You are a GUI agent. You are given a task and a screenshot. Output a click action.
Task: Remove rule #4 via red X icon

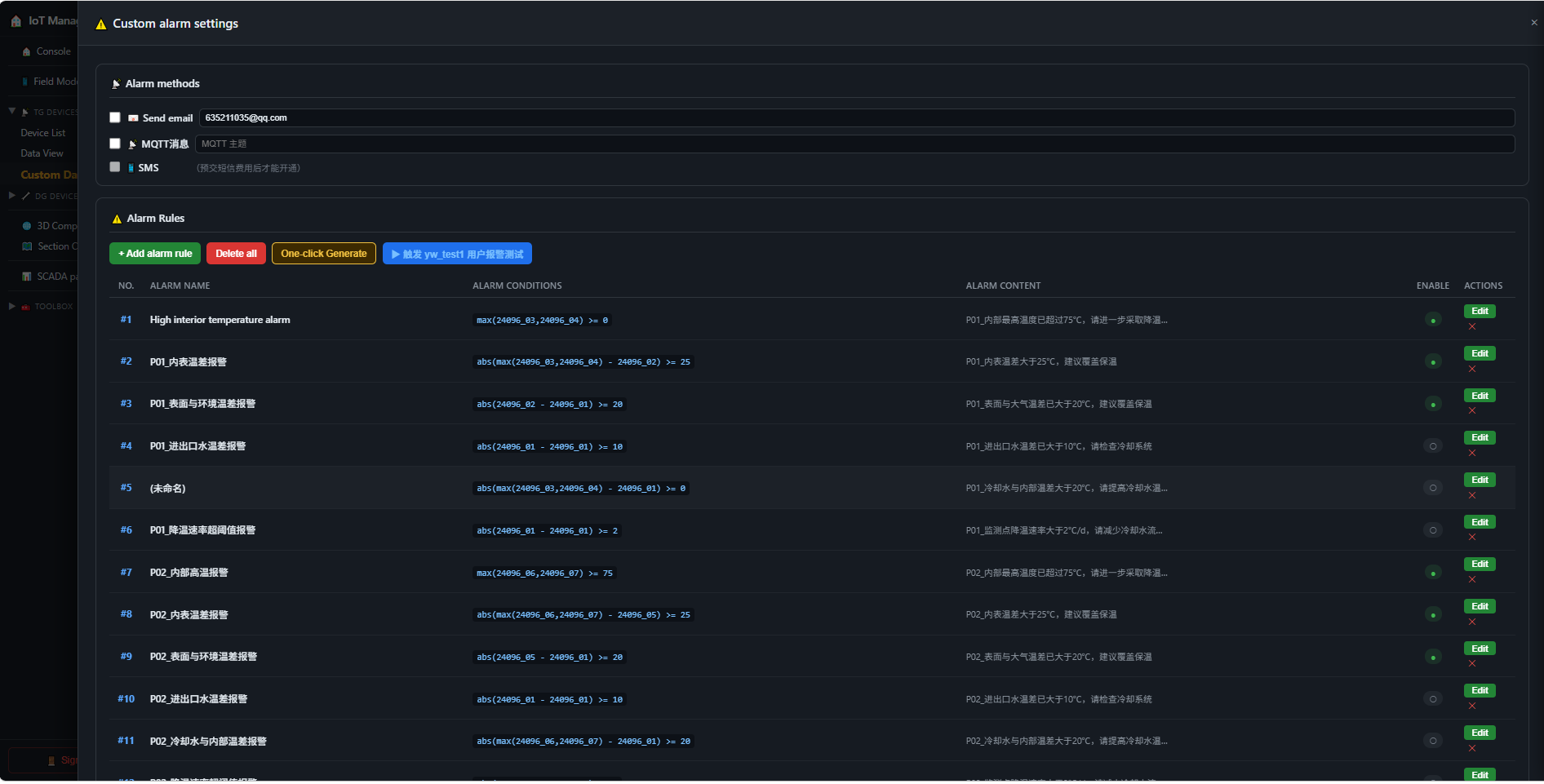[1472, 454]
